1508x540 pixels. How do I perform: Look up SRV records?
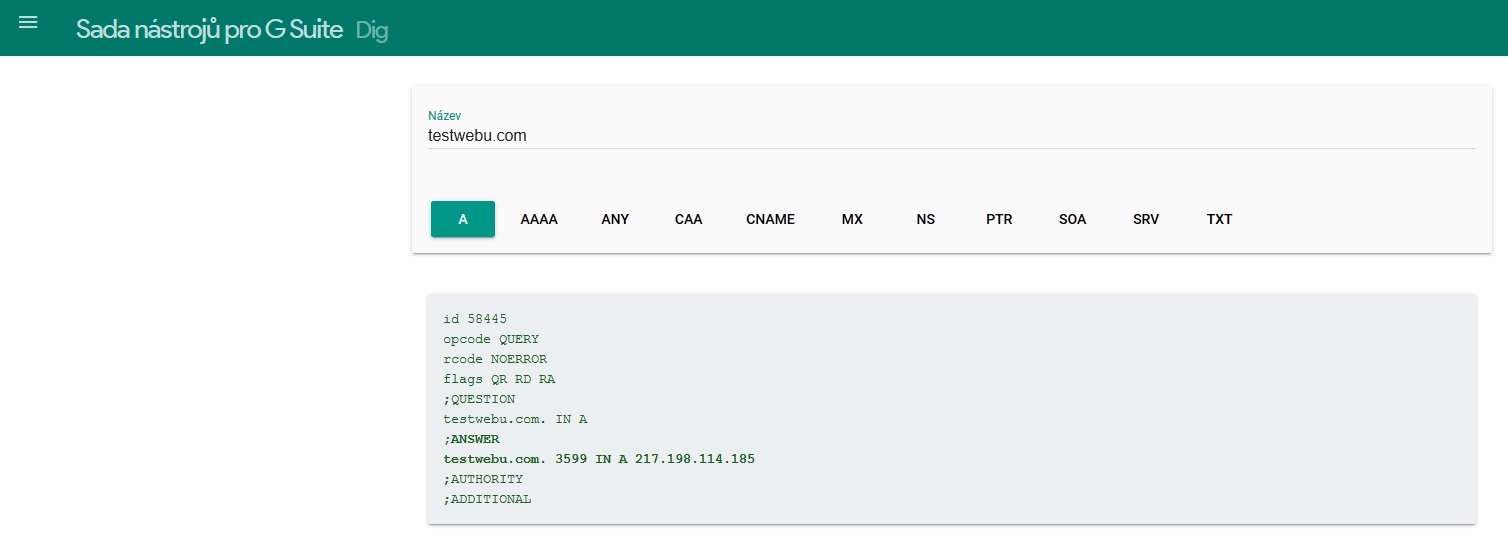[x=1146, y=219]
